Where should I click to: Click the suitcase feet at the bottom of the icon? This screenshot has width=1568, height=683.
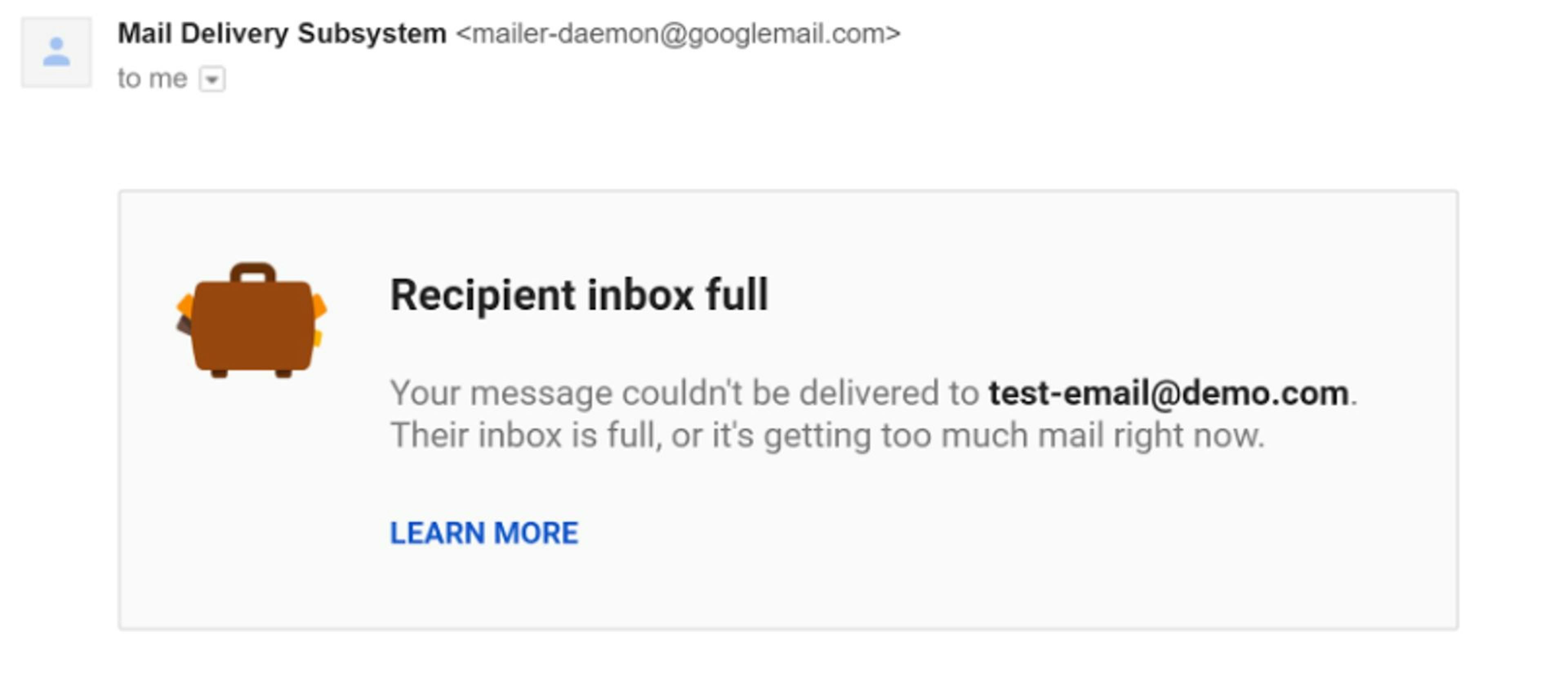point(251,373)
